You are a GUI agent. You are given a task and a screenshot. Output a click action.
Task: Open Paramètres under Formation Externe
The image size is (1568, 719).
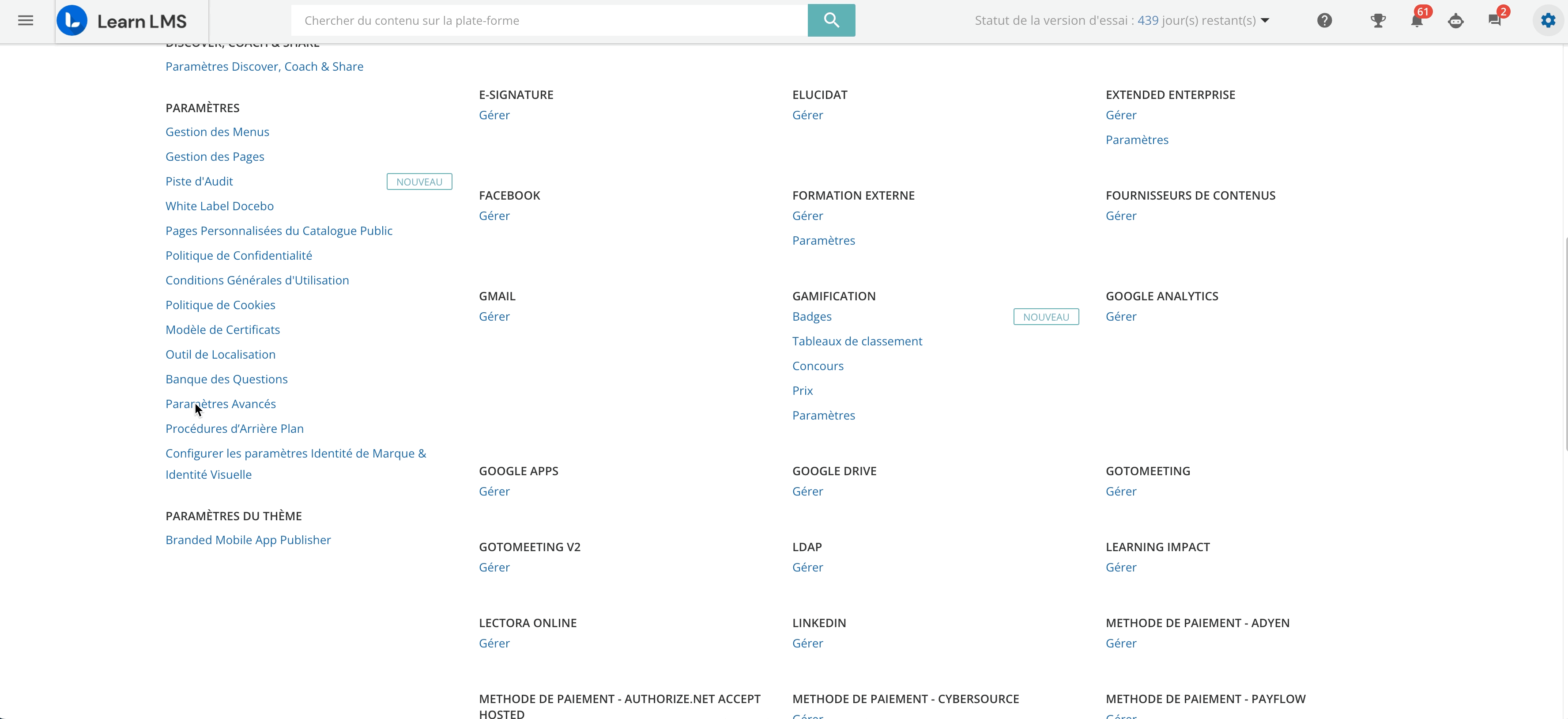pyautogui.click(x=824, y=241)
